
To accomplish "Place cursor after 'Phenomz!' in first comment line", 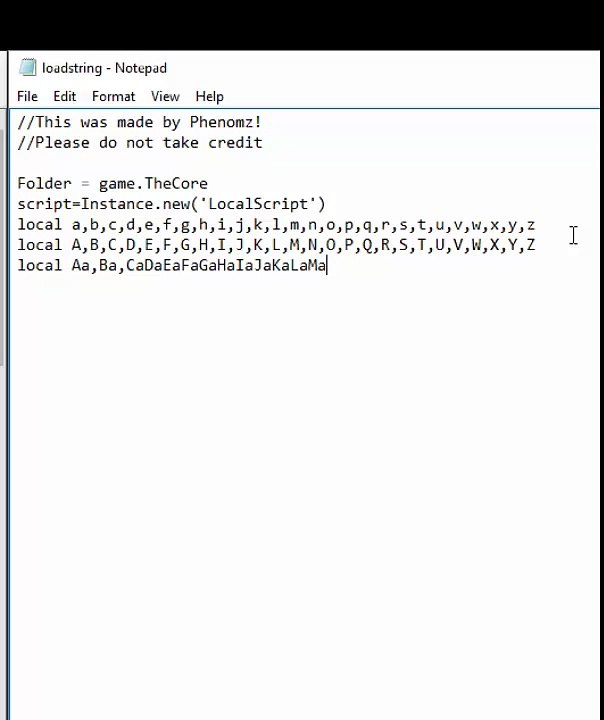I will pyautogui.click(x=262, y=122).
